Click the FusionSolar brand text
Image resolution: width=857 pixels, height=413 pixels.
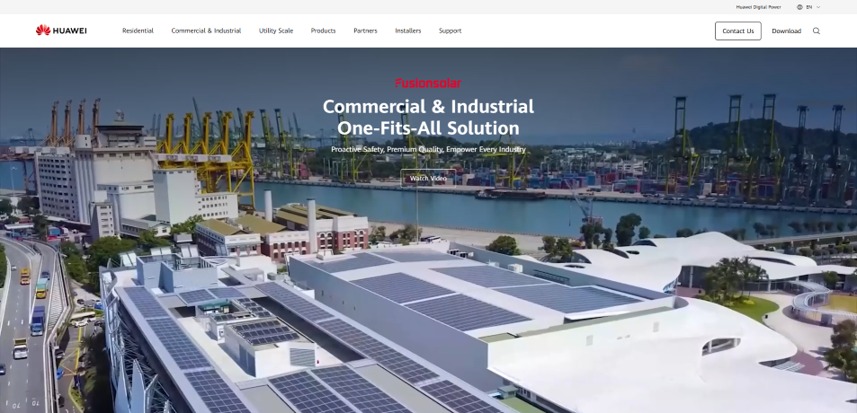pos(428,83)
